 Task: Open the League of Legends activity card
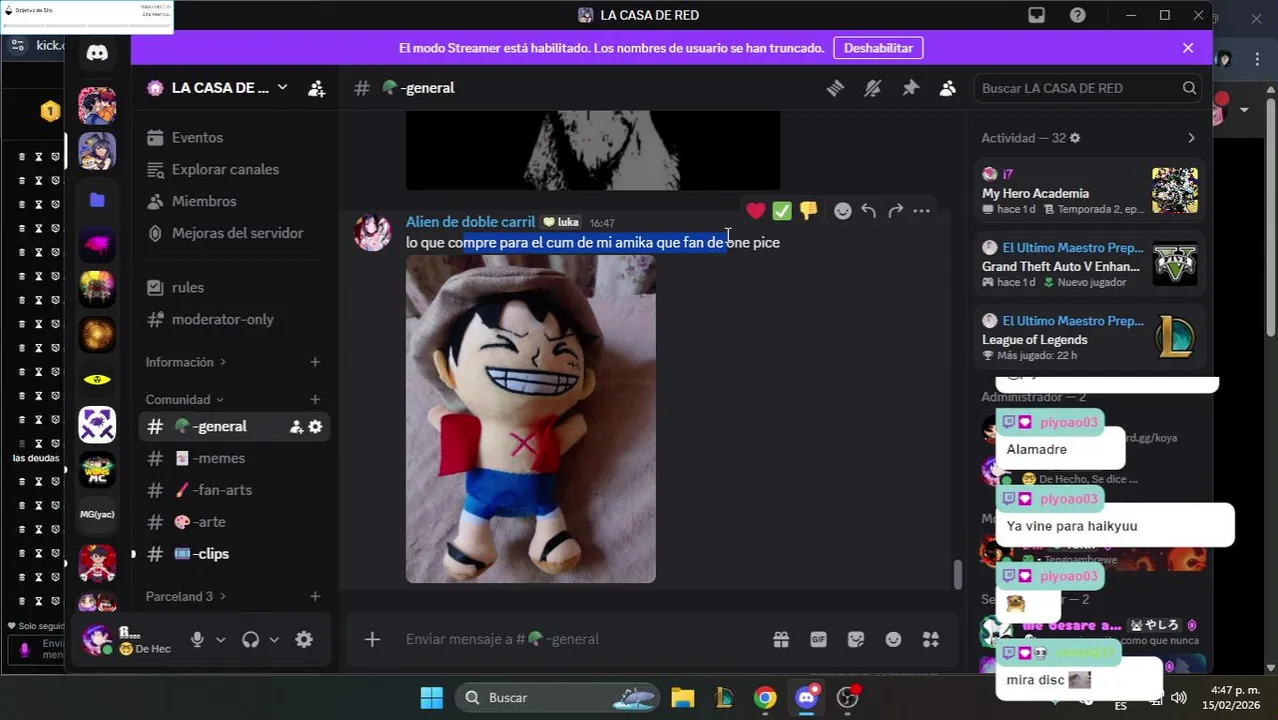point(1090,338)
